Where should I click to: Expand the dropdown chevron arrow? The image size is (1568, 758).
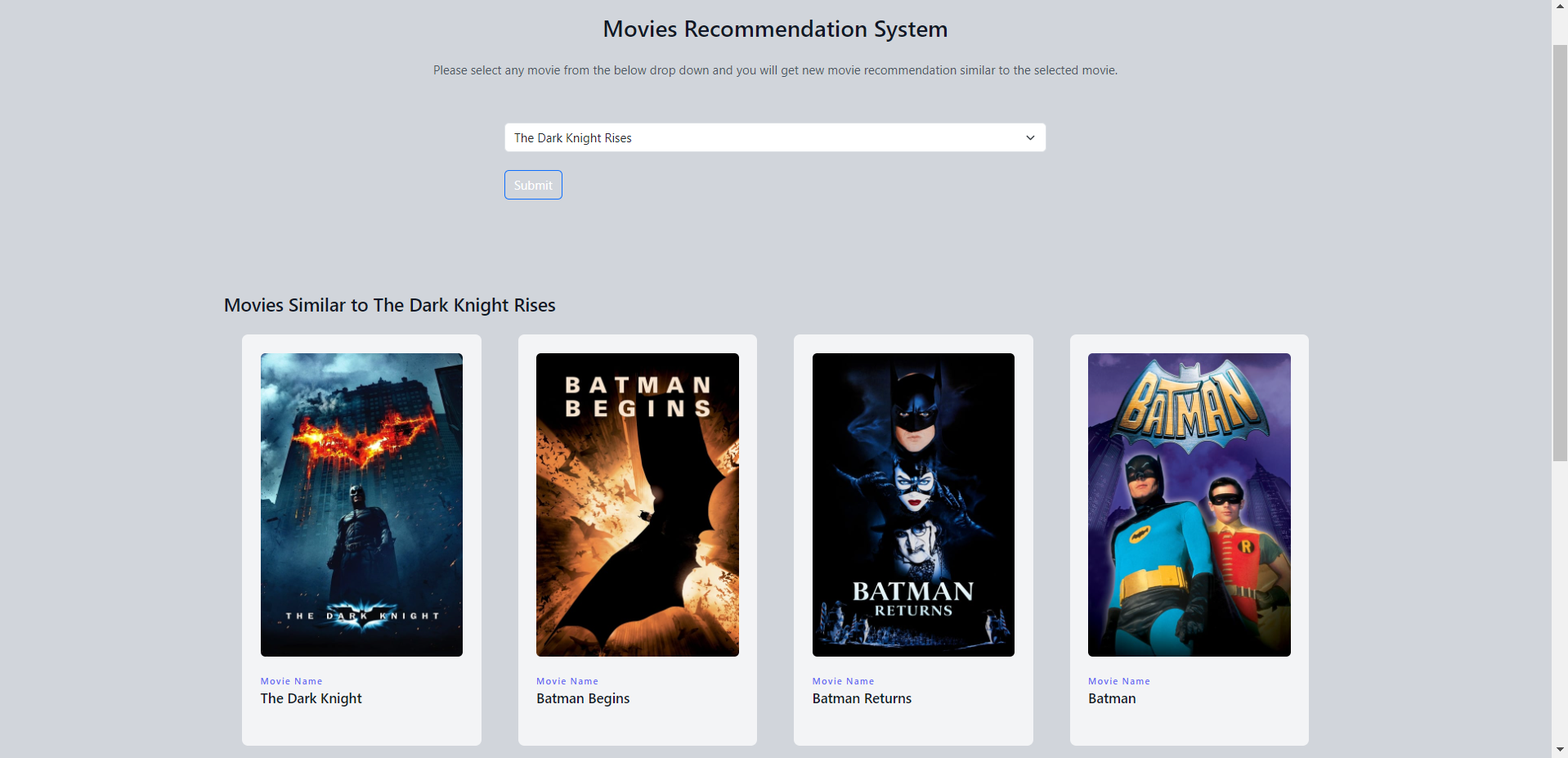[1029, 137]
